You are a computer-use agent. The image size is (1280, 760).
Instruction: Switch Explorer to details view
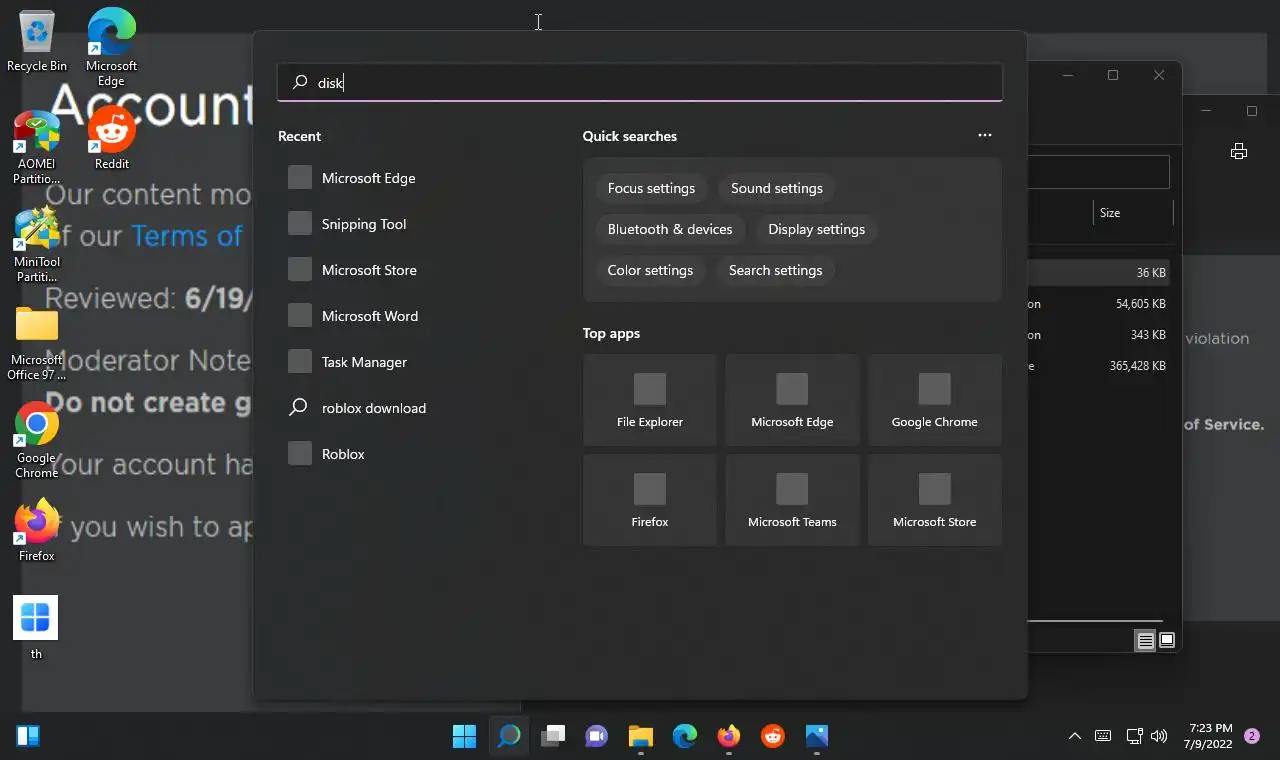1146,641
